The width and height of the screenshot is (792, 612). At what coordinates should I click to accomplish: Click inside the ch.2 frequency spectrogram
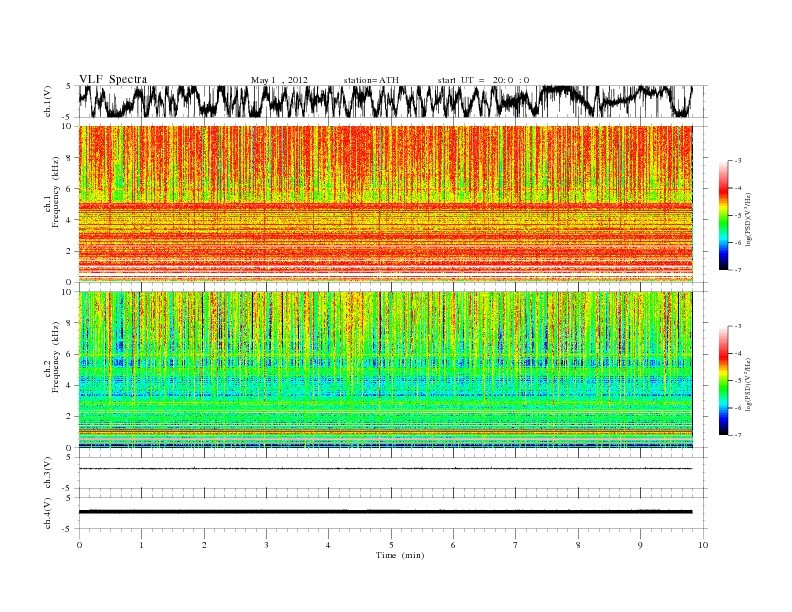386,370
